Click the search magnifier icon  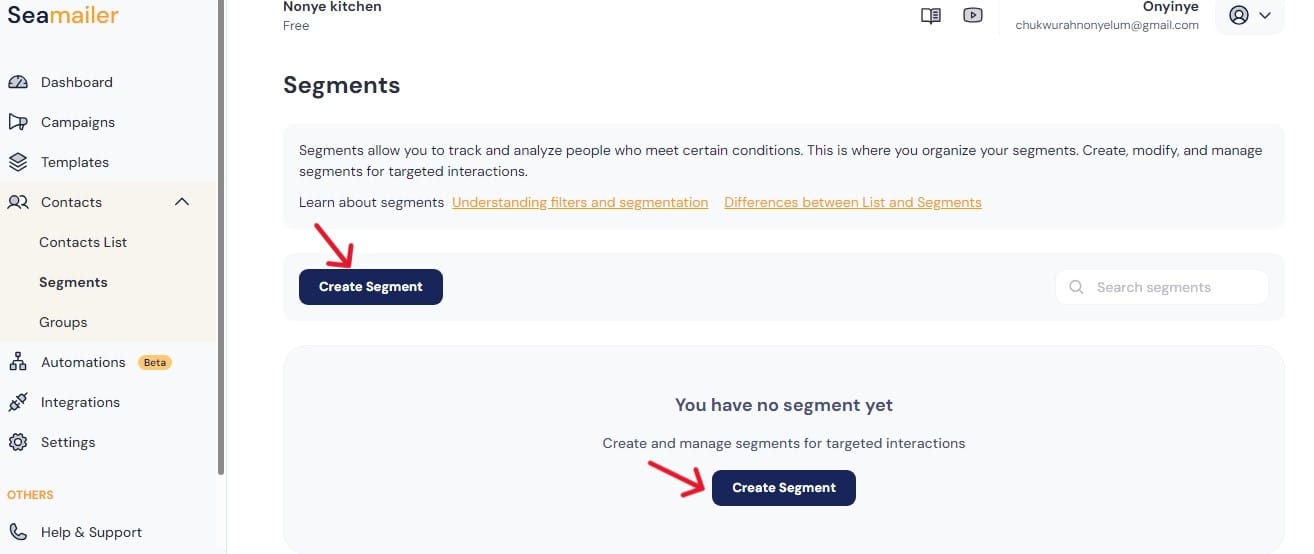click(1077, 287)
